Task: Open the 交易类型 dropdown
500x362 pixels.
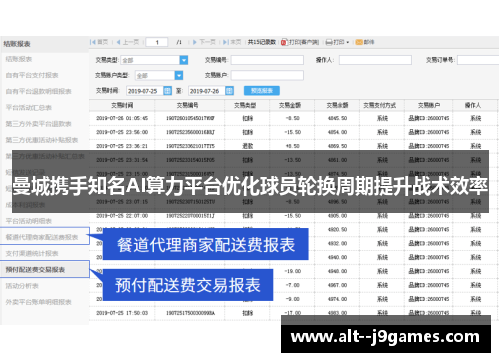Action: [x=184, y=60]
